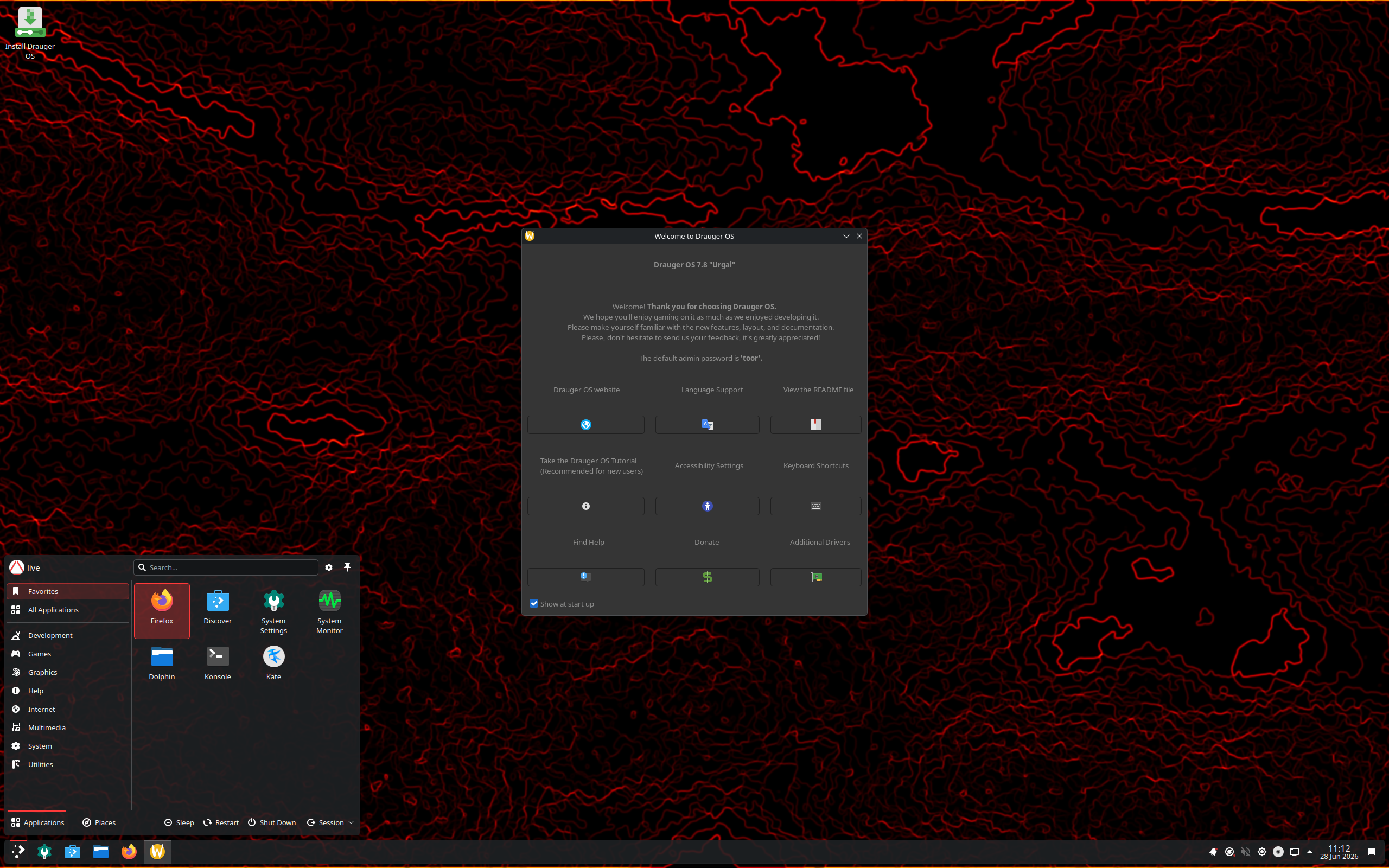Launch Konsole from Favorites grid

tap(218, 663)
